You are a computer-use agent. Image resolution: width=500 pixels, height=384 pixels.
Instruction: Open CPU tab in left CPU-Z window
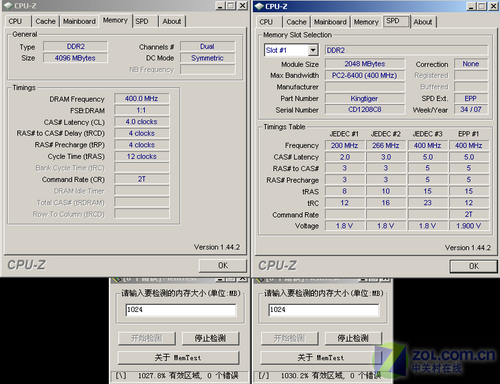point(15,21)
